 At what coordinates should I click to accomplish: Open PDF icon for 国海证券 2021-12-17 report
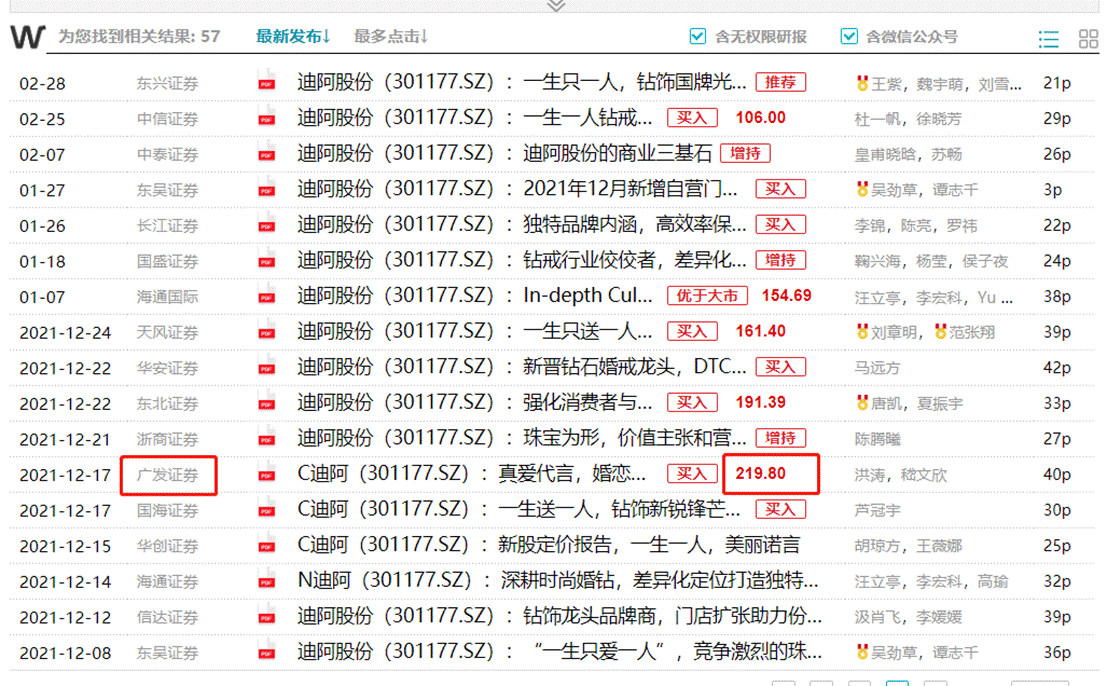[x=266, y=506]
